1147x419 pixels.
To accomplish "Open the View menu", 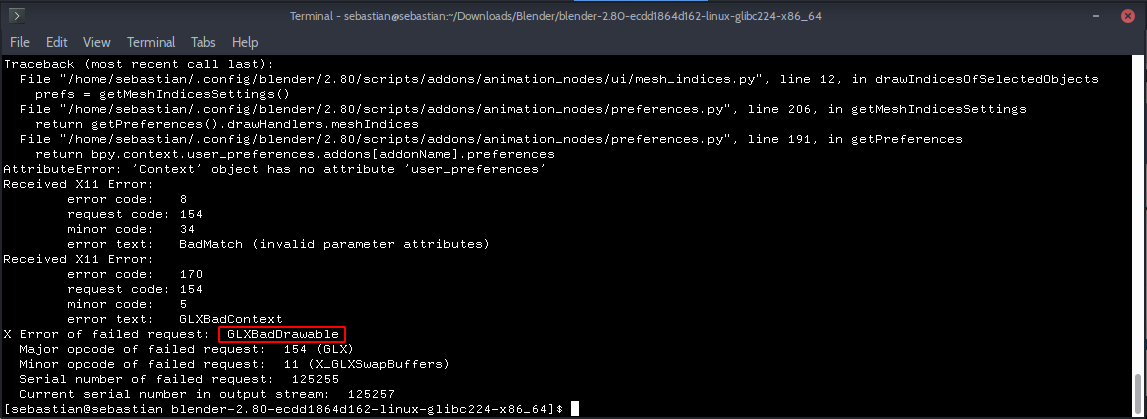I will (x=97, y=42).
